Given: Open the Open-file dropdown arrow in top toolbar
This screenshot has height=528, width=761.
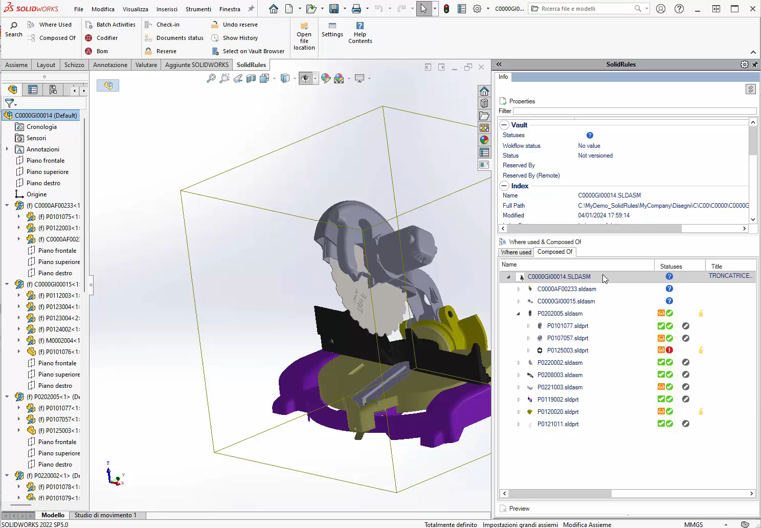Looking at the screenshot, I should tap(322, 9).
